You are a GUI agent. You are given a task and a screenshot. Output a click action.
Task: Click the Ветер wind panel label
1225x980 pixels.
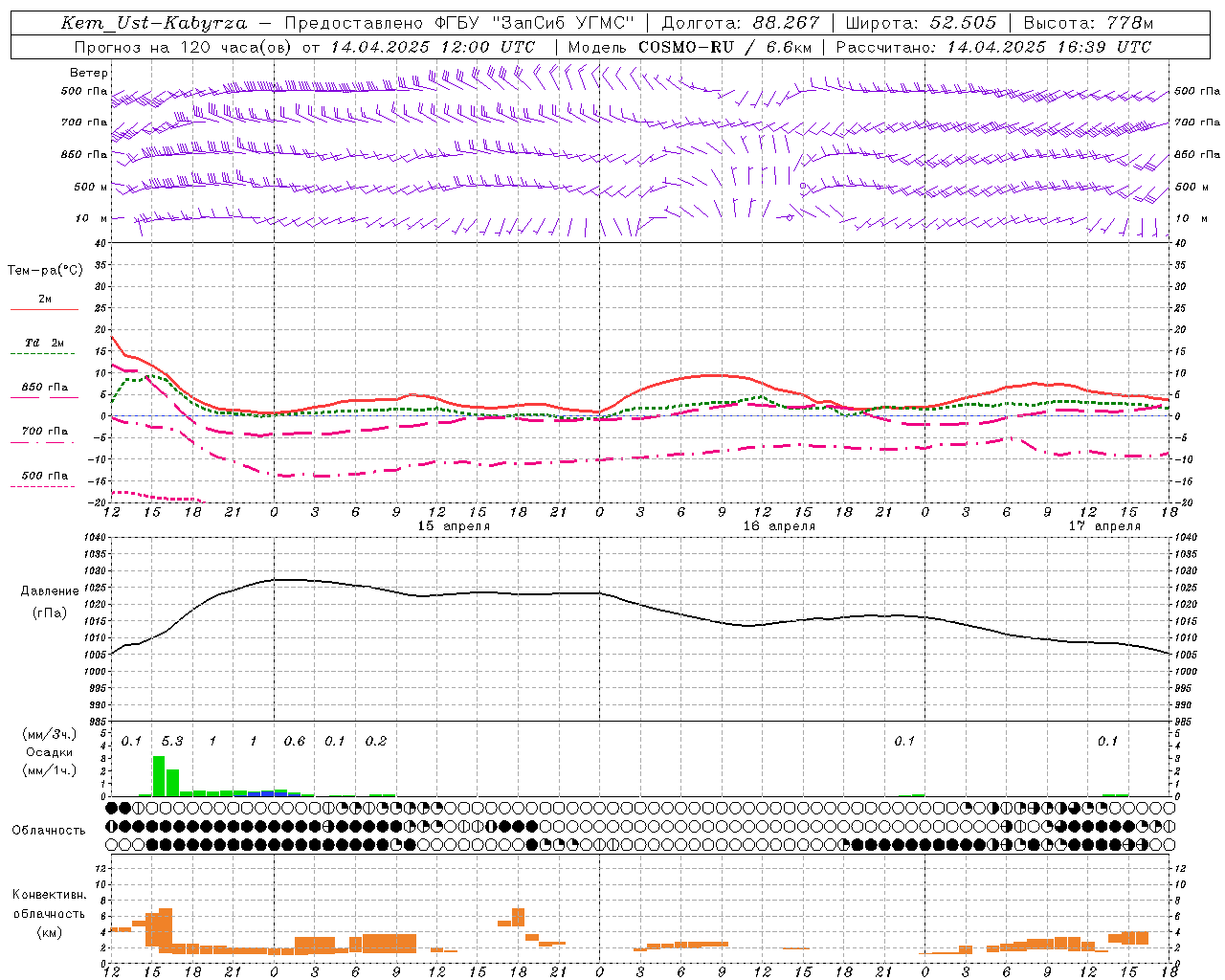tap(89, 73)
